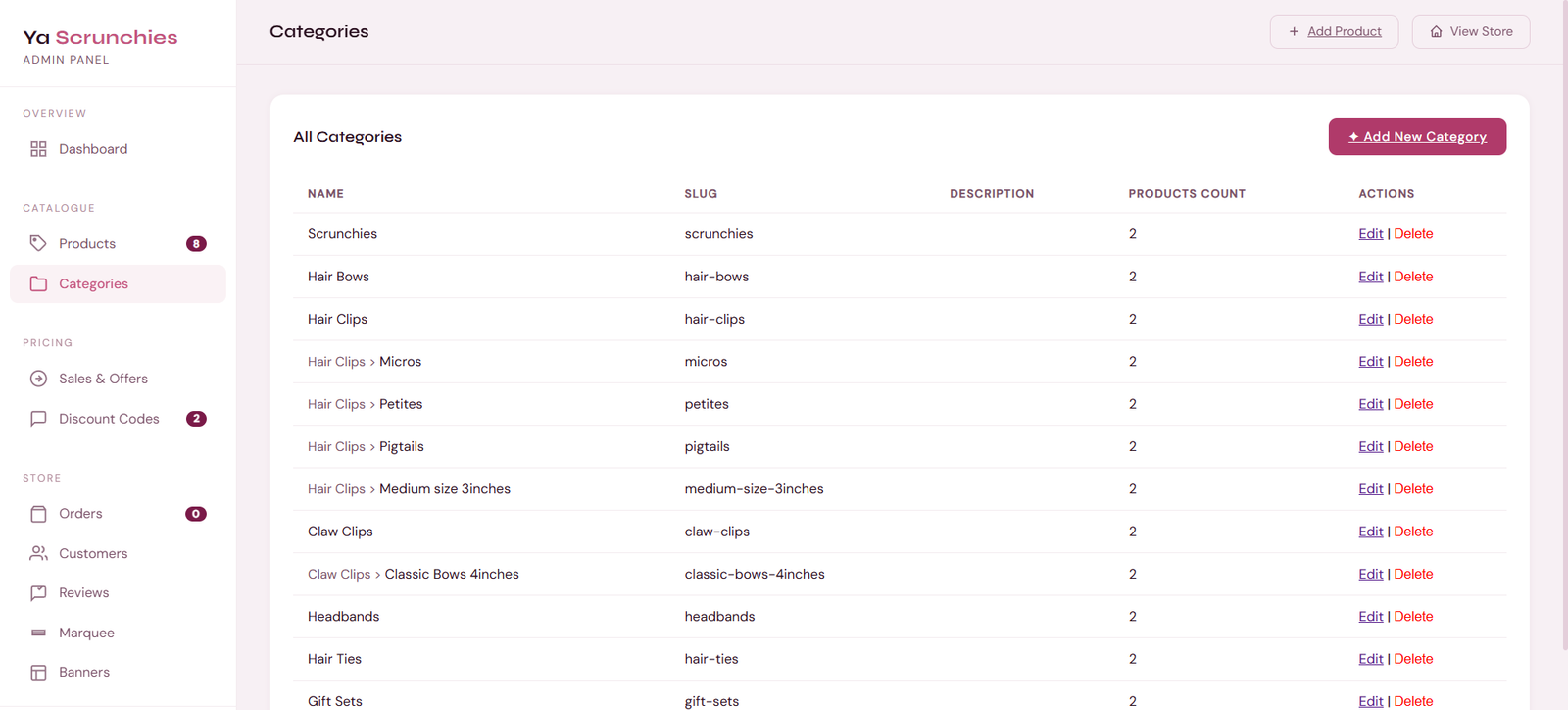Click the Sales & Offers arrow icon
The image size is (1568, 710).
pyautogui.click(x=38, y=379)
